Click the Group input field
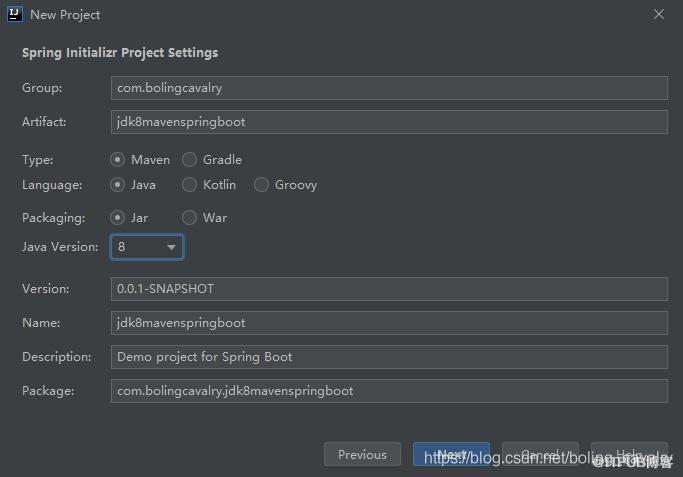This screenshot has height=477, width=683. coord(389,88)
